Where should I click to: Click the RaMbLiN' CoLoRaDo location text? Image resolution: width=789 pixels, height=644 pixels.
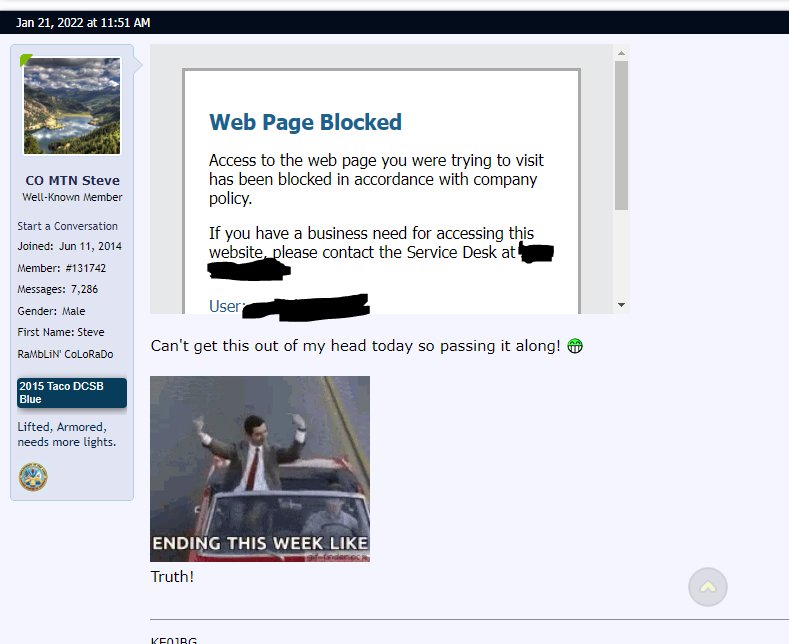pyautogui.click(x=65, y=354)
